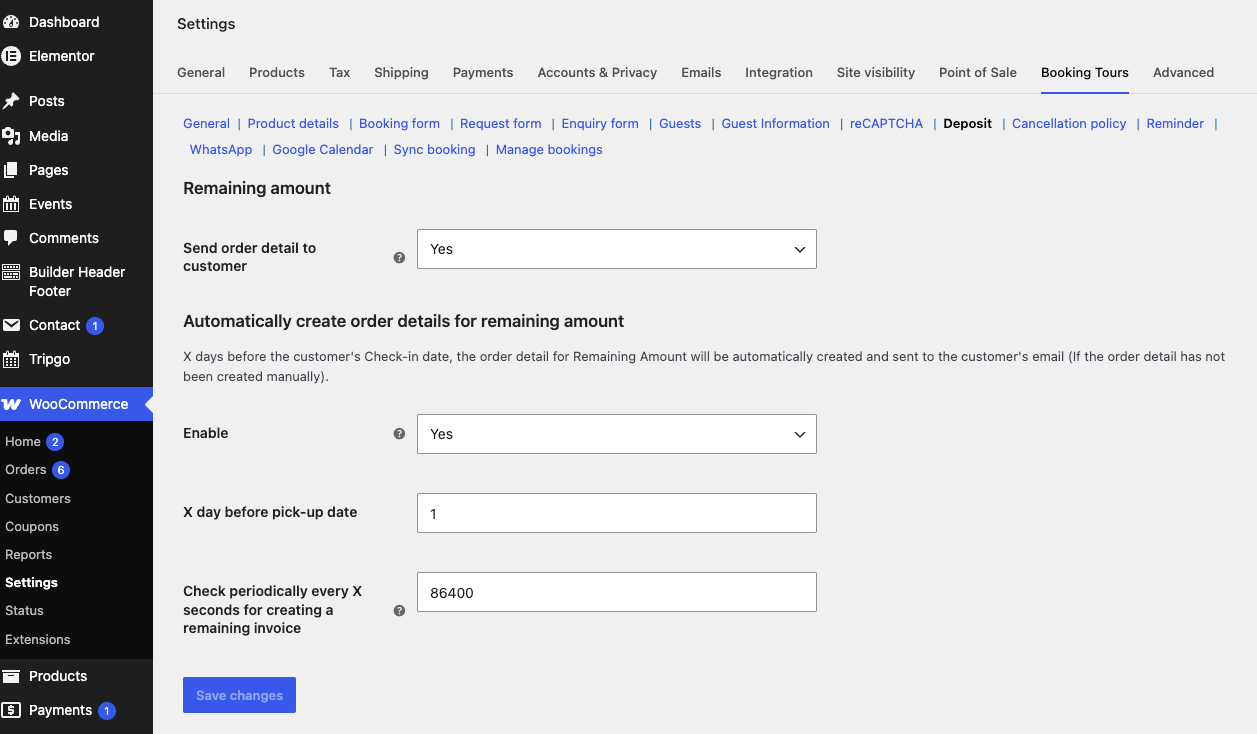Select the Booking Tours tab
This screenshot has height=734, width=1257.
tap(1085, 72)
